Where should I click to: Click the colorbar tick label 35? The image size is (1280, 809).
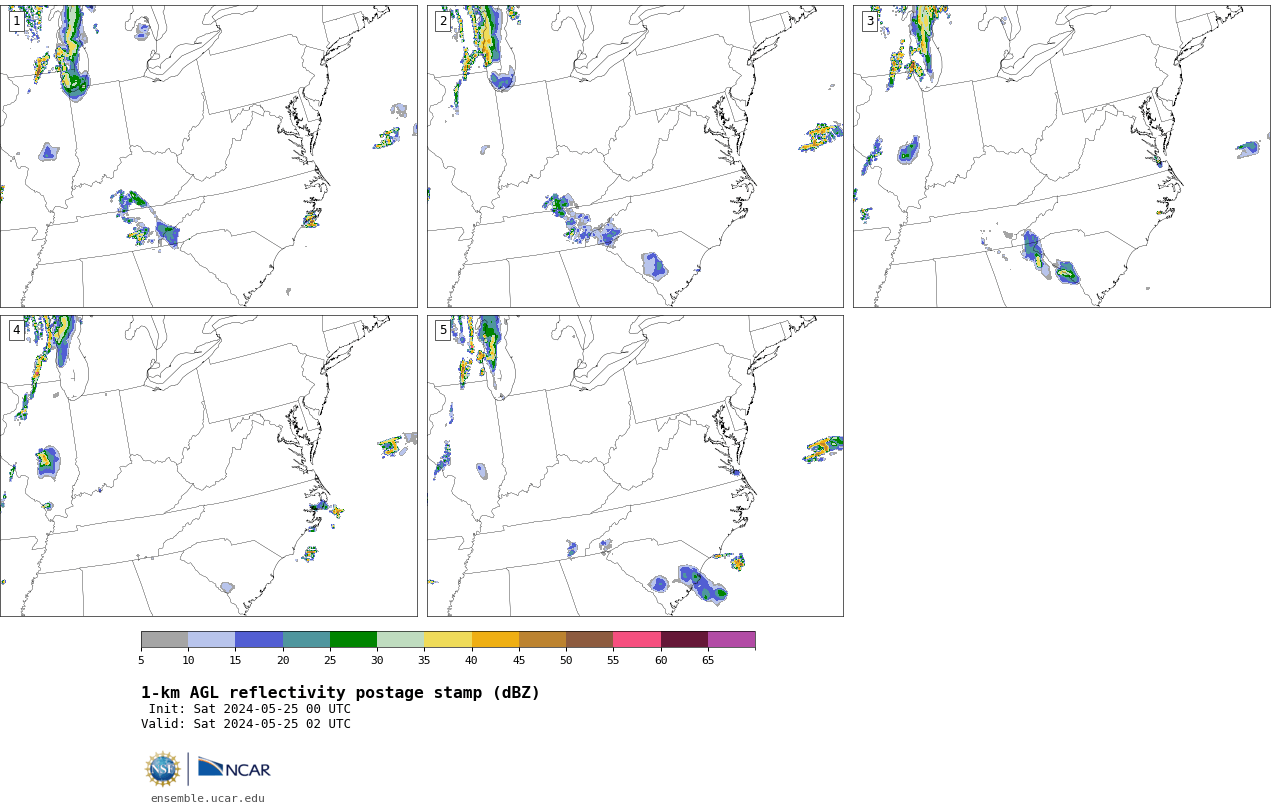424,660
